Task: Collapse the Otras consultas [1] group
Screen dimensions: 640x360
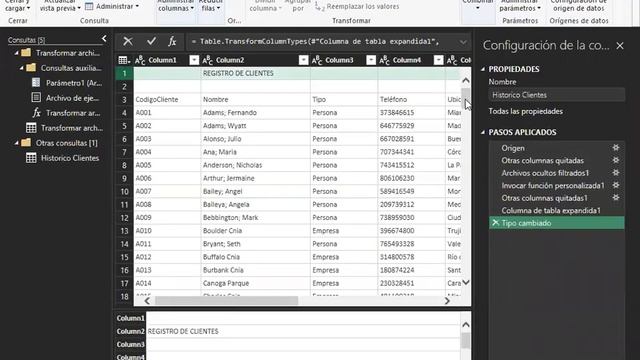Action: point(16,143)
